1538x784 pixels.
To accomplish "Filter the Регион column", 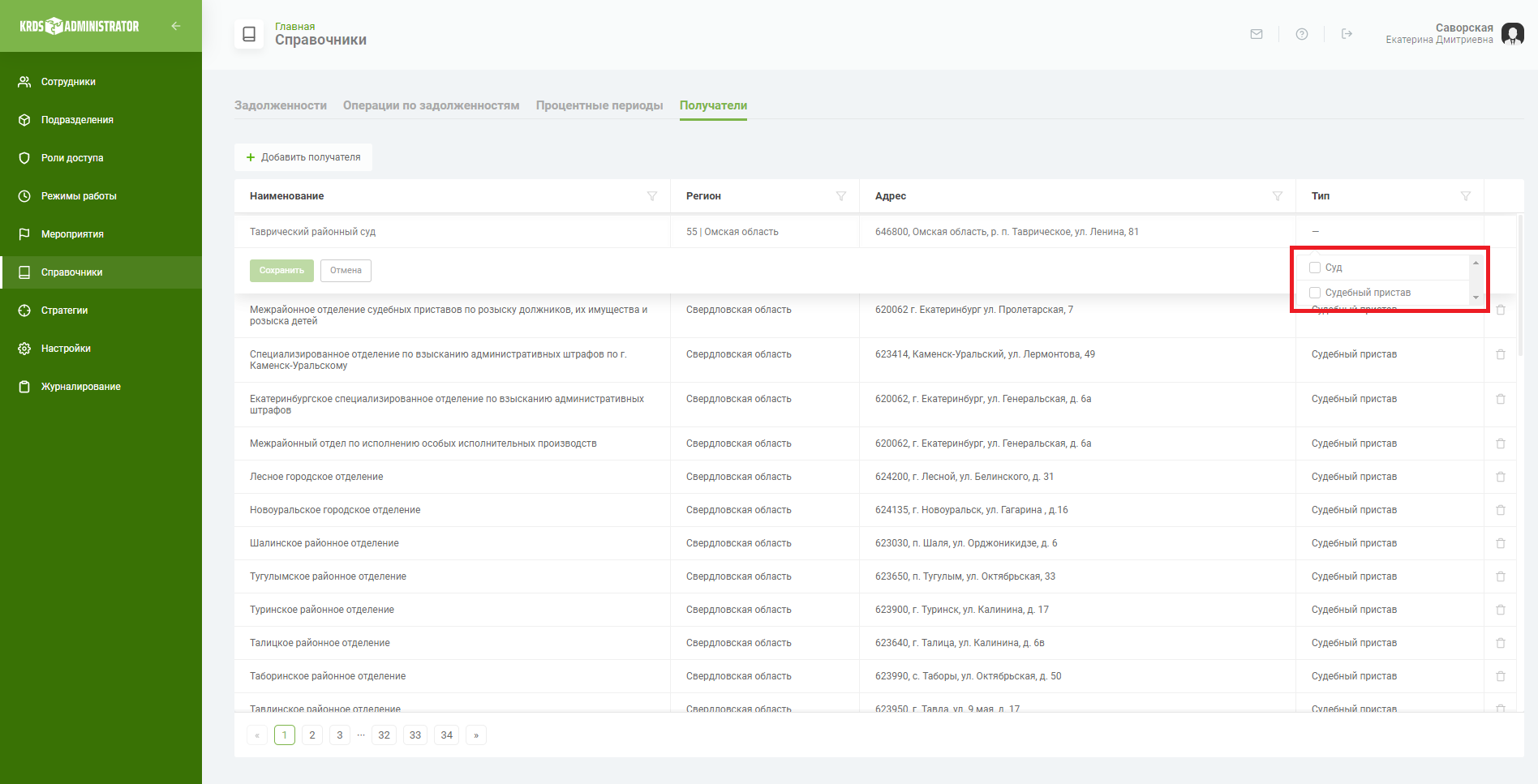I will 841,196.
